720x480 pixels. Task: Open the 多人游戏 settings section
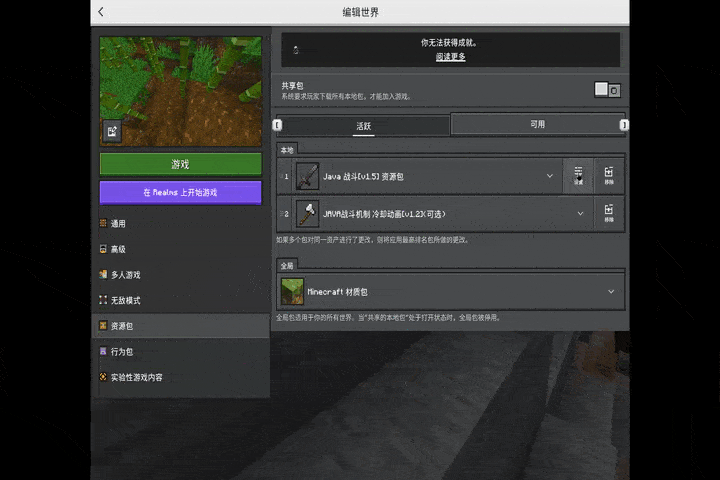[181, 275]
